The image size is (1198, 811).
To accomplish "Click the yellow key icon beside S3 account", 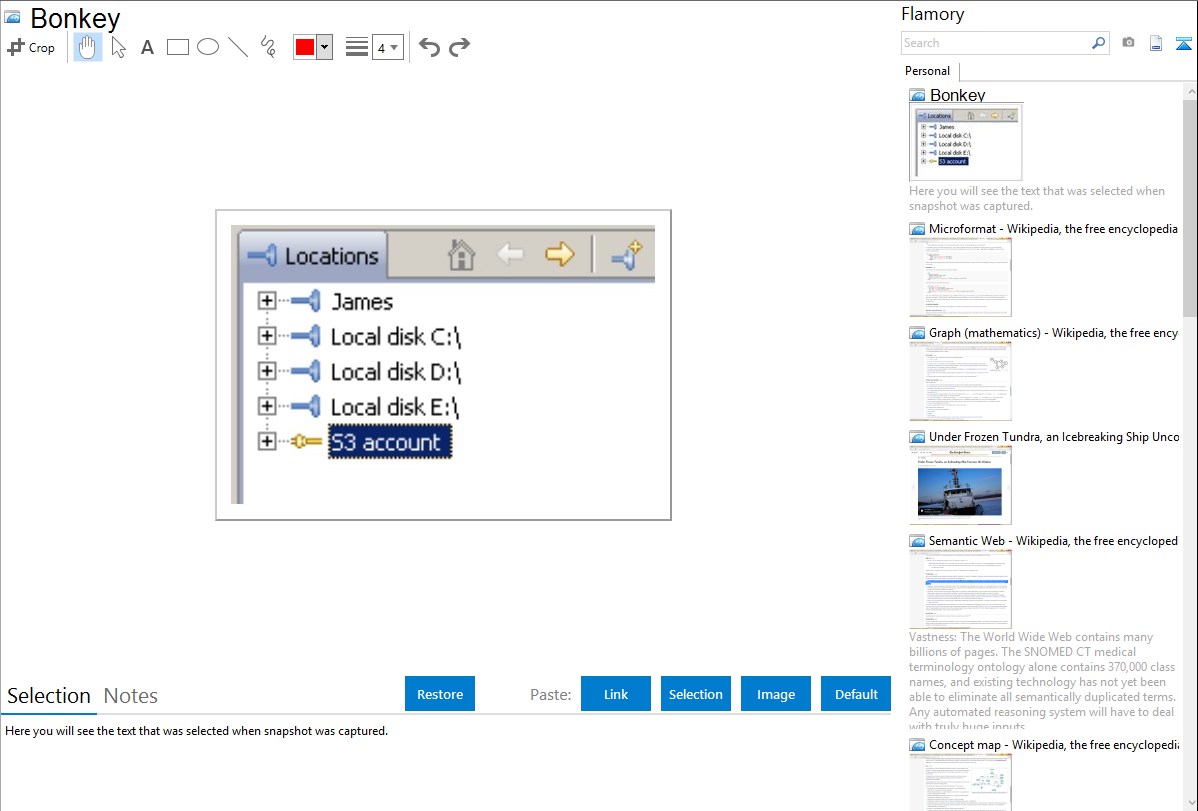I will click(306, 441).
